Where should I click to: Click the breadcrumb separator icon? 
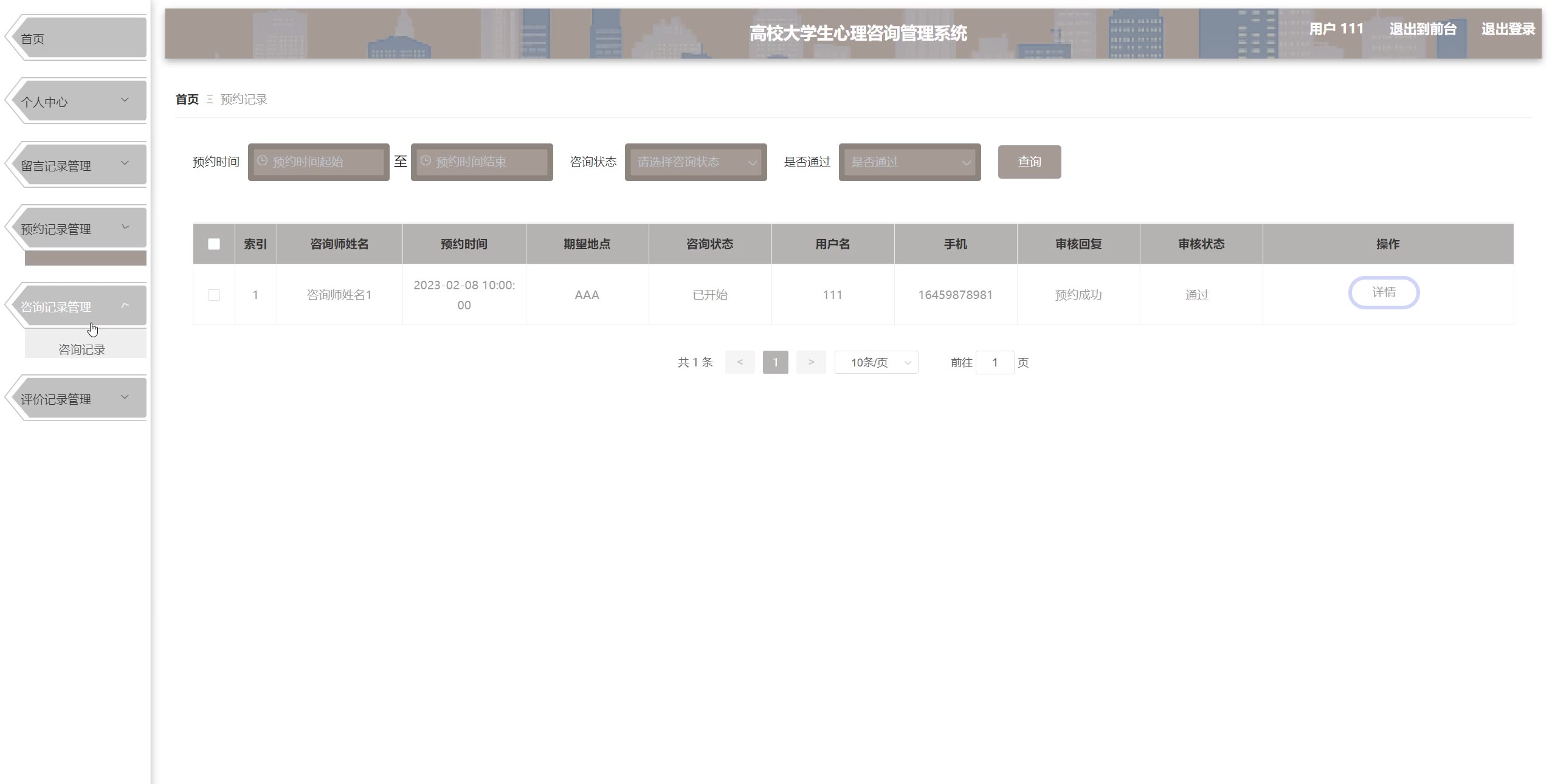tap(210, 99)
